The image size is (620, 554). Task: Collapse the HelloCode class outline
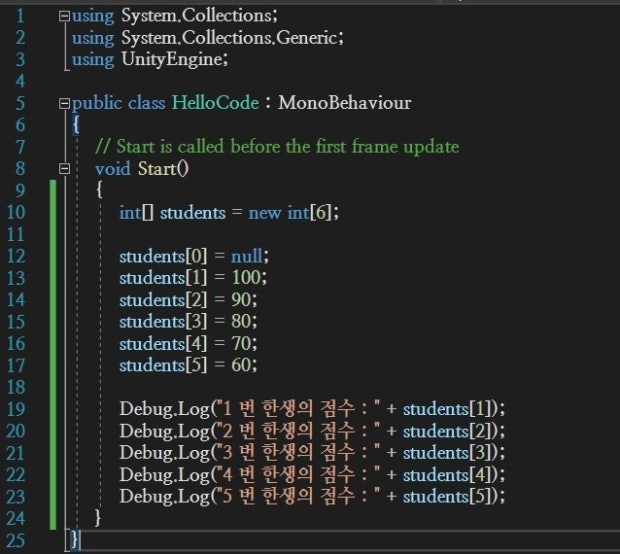pos(66,103)
